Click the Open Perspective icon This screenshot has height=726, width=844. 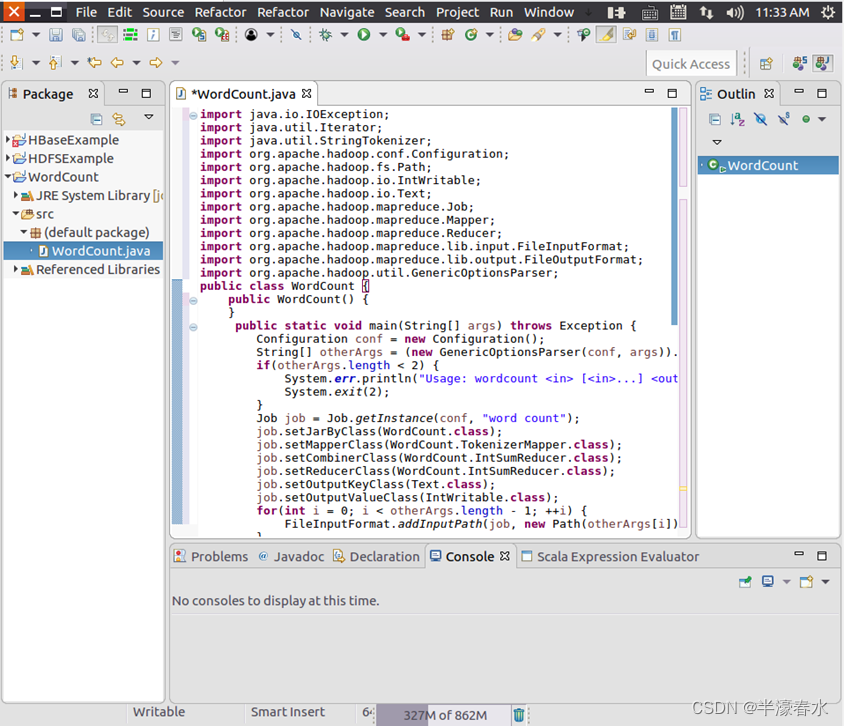[766, 64]
